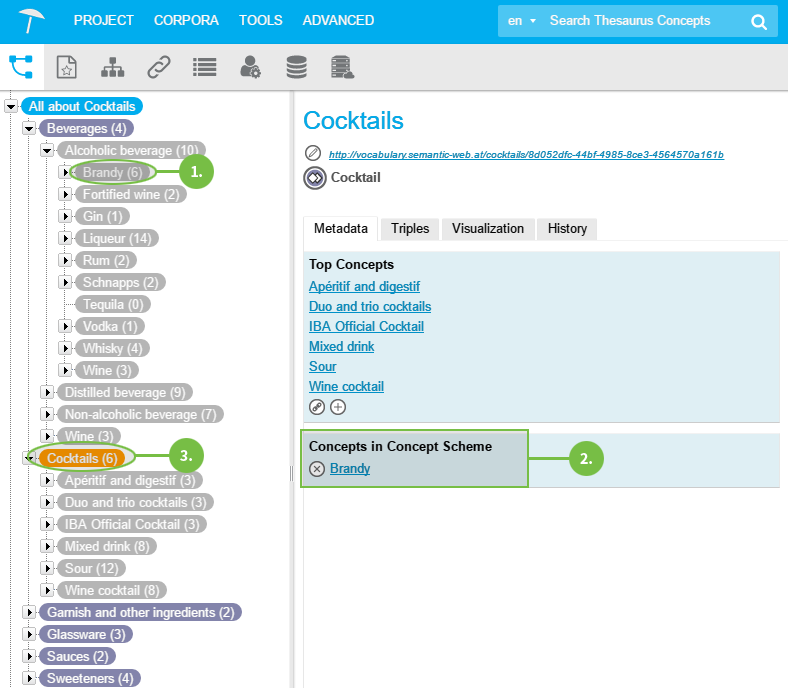This screenshot has height=688, width=788.
Task: Collapse the Beverages (4) tree node
Action: [x=29, y=129]
